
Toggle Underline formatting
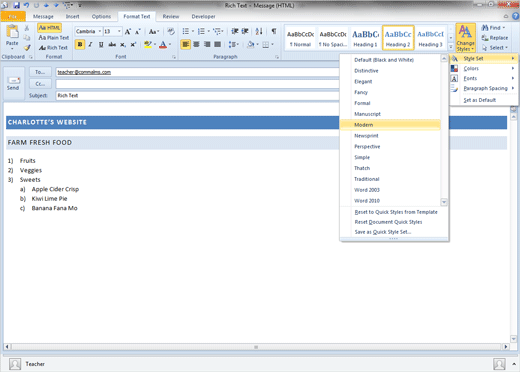[101, 44]
